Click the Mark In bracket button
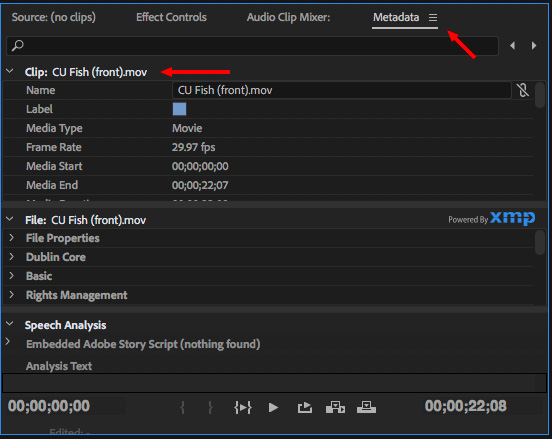 182,407
